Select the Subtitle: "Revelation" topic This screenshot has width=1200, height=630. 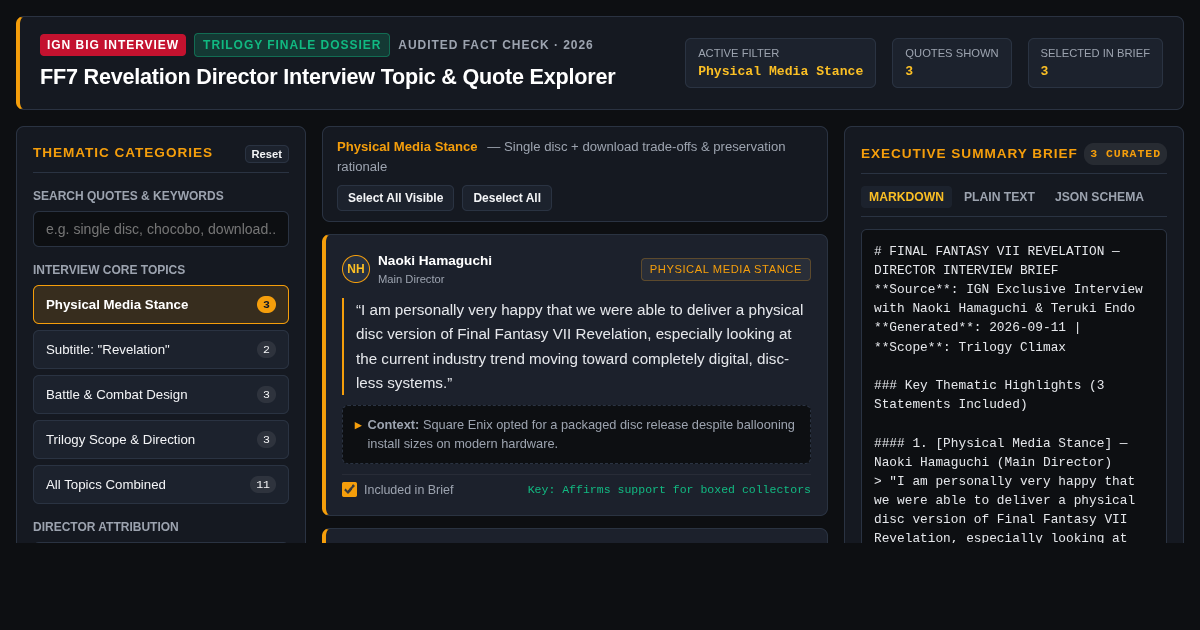click(161, 350)
